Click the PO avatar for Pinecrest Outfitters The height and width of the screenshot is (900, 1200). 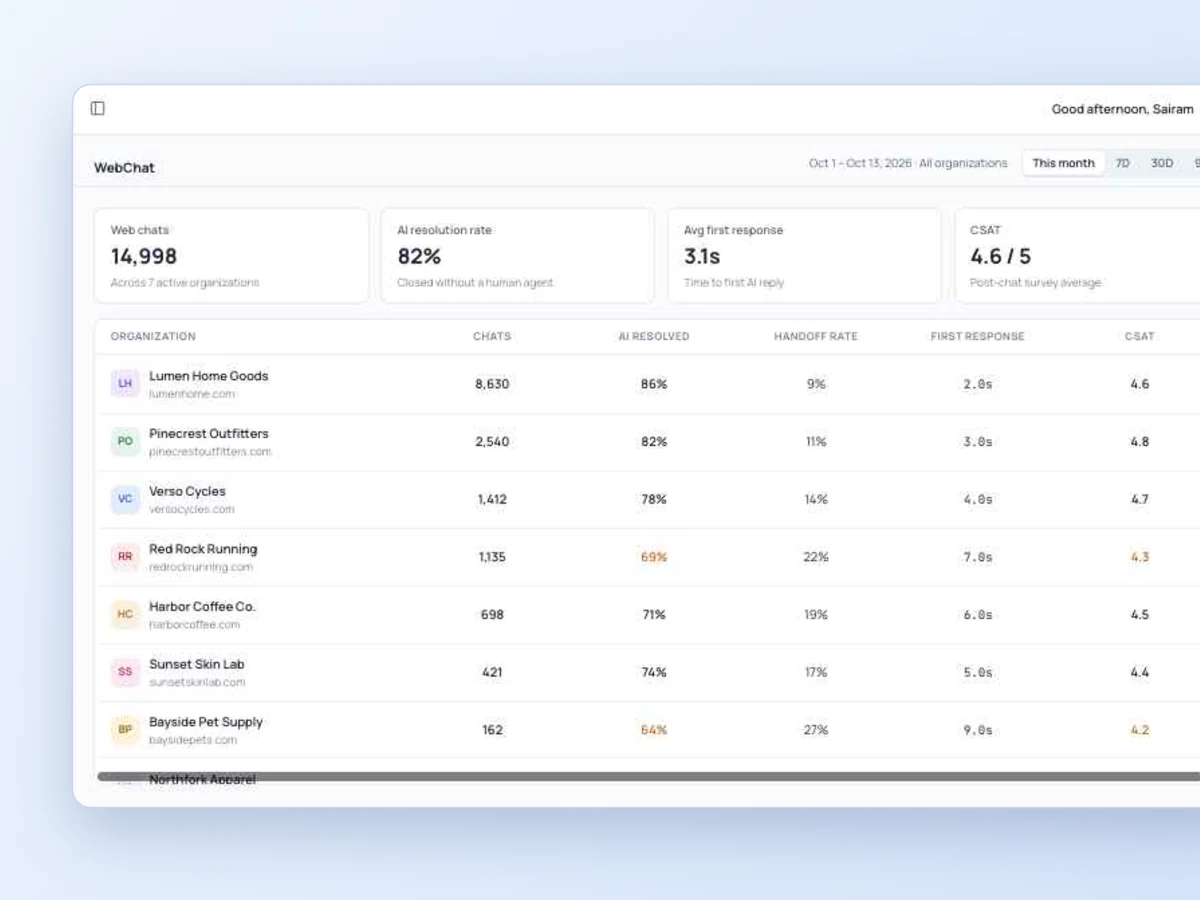(x=125, y=441)
